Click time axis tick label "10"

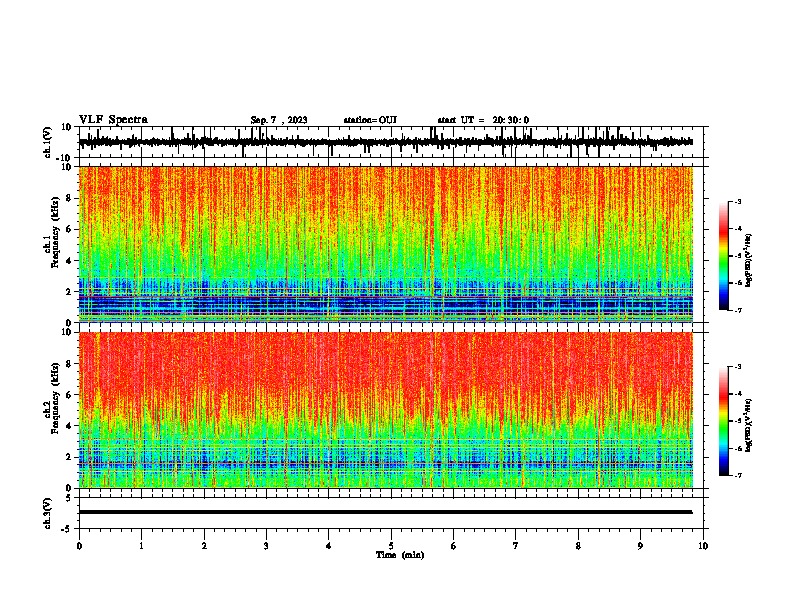[x=703, y=546]
